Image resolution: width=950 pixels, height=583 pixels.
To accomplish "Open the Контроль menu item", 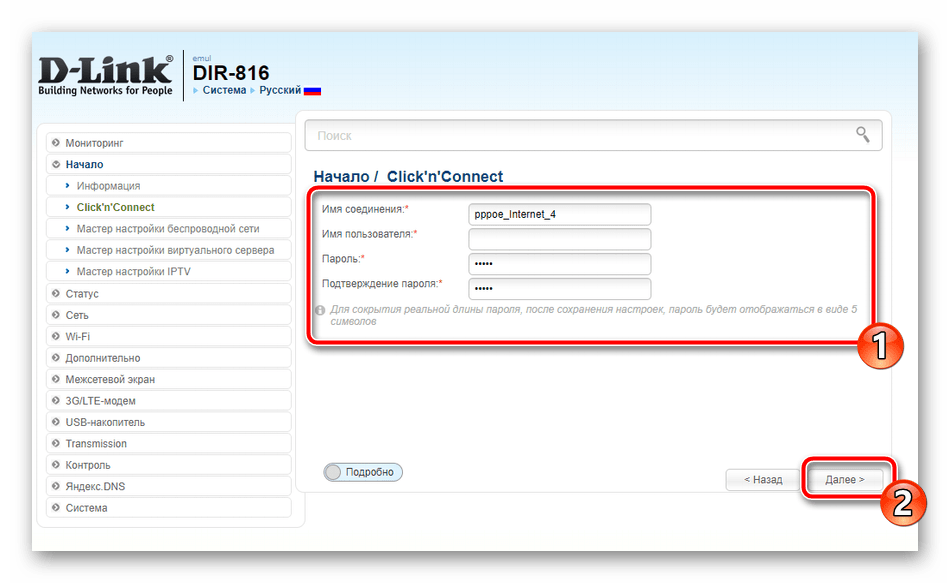I will [168, 465].
